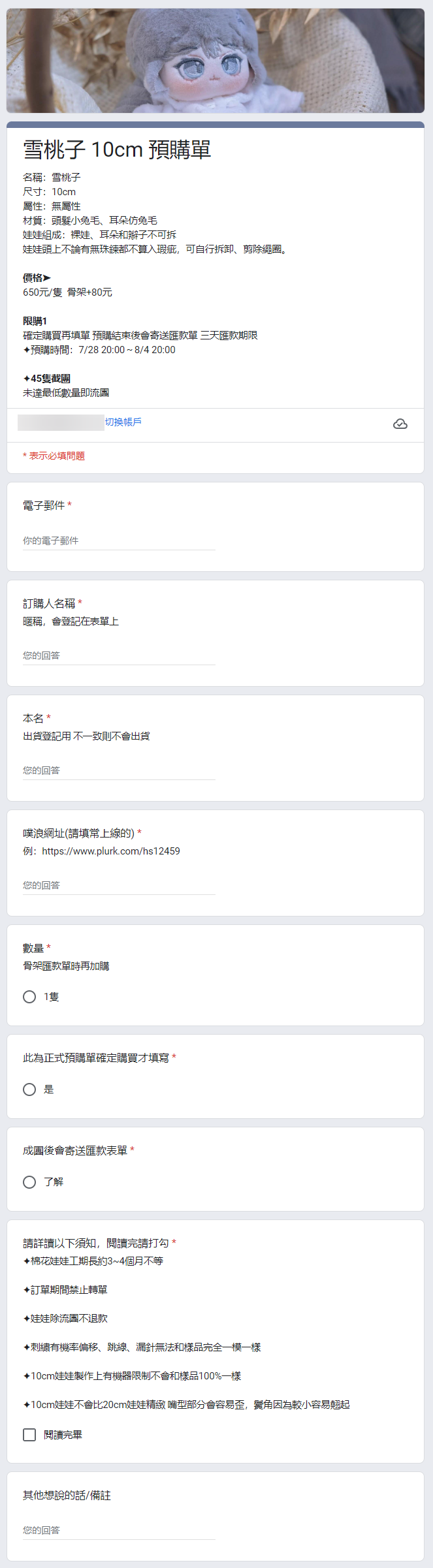Select the 是 radio button
The image size is (433, 1568).
pyautogui.click(x=29, y=1090)
